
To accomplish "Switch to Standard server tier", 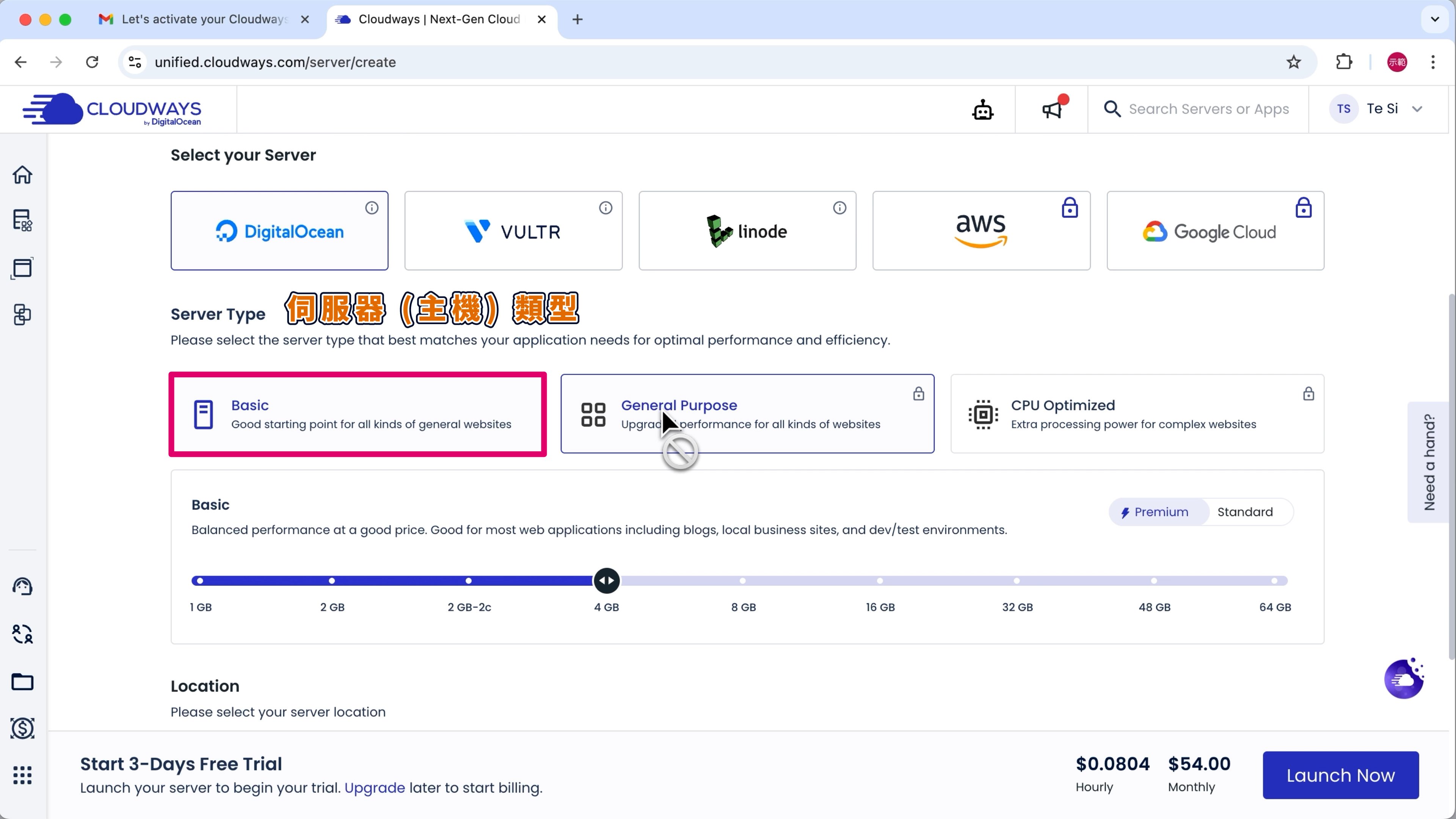I will click(x=1244, y=512).
